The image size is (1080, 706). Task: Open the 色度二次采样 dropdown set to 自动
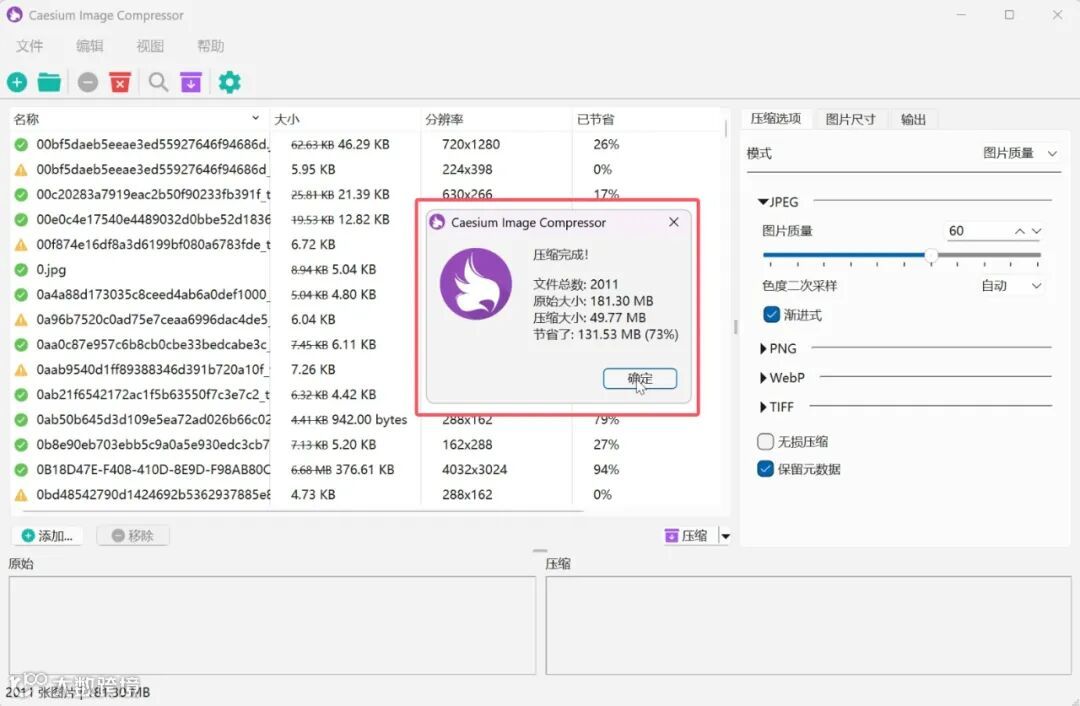click(1010, 286)
